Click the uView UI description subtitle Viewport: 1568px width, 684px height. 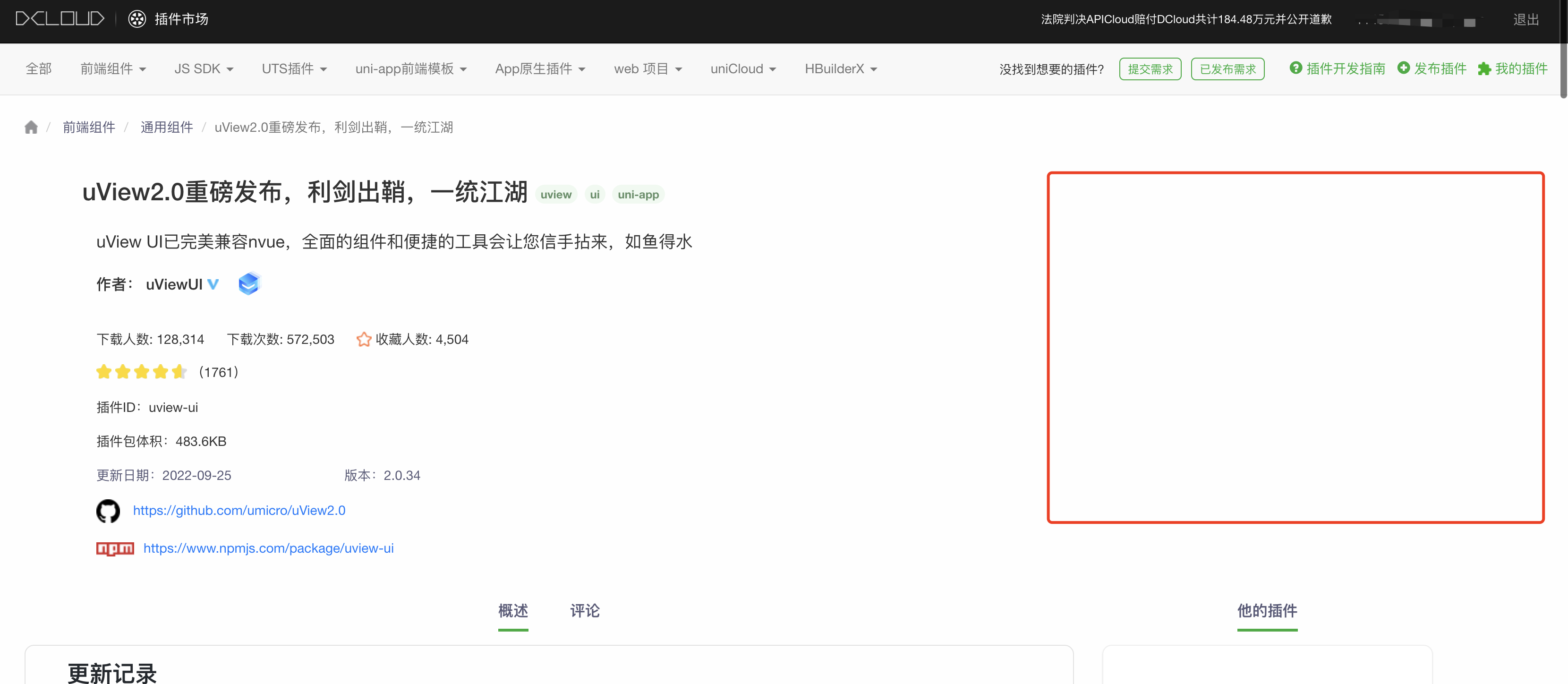click(394, 241)
